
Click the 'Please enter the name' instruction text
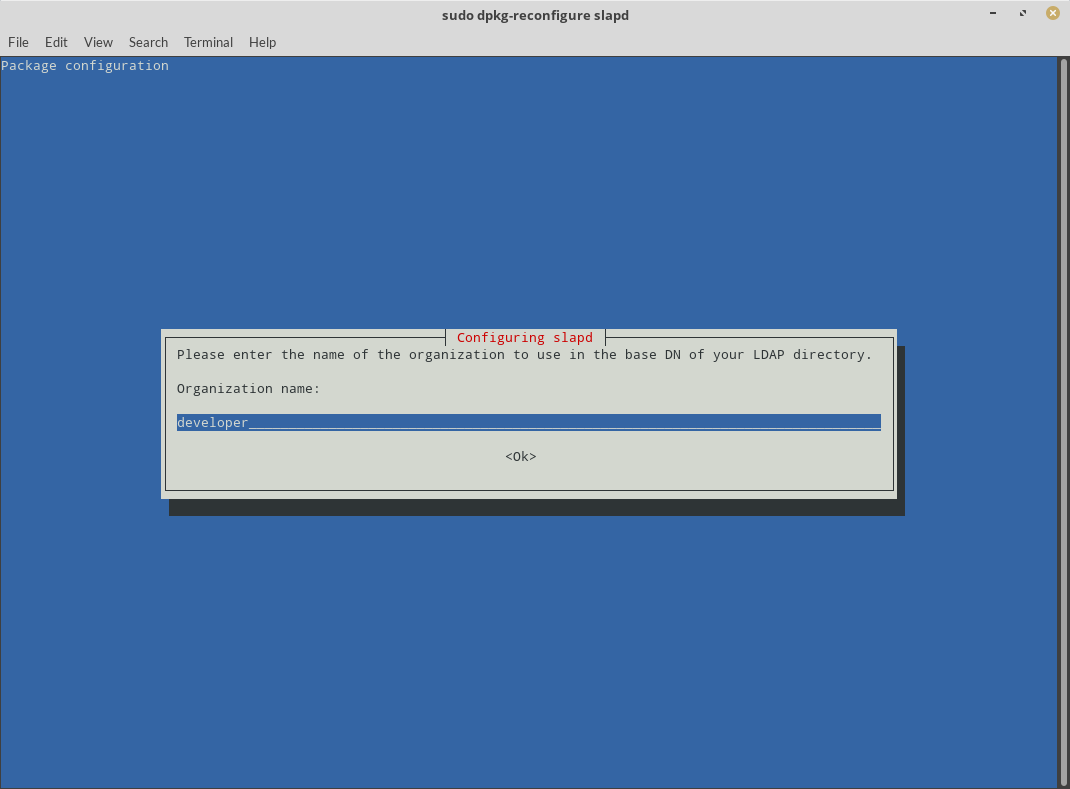524,355
